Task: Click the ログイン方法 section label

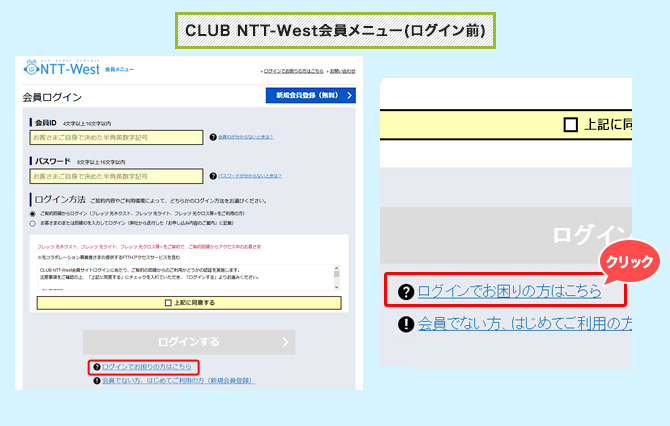Action: [60, 200]
